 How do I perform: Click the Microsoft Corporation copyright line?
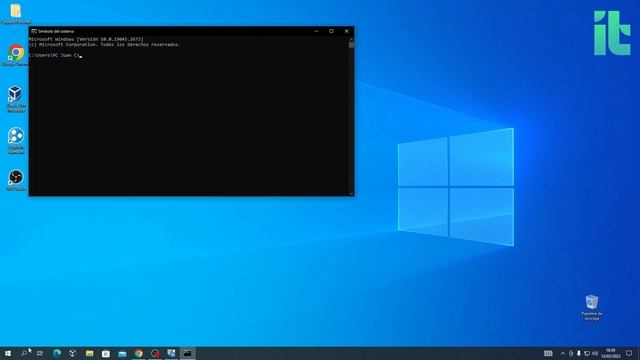pyautogui.click(x=104, y=44)
